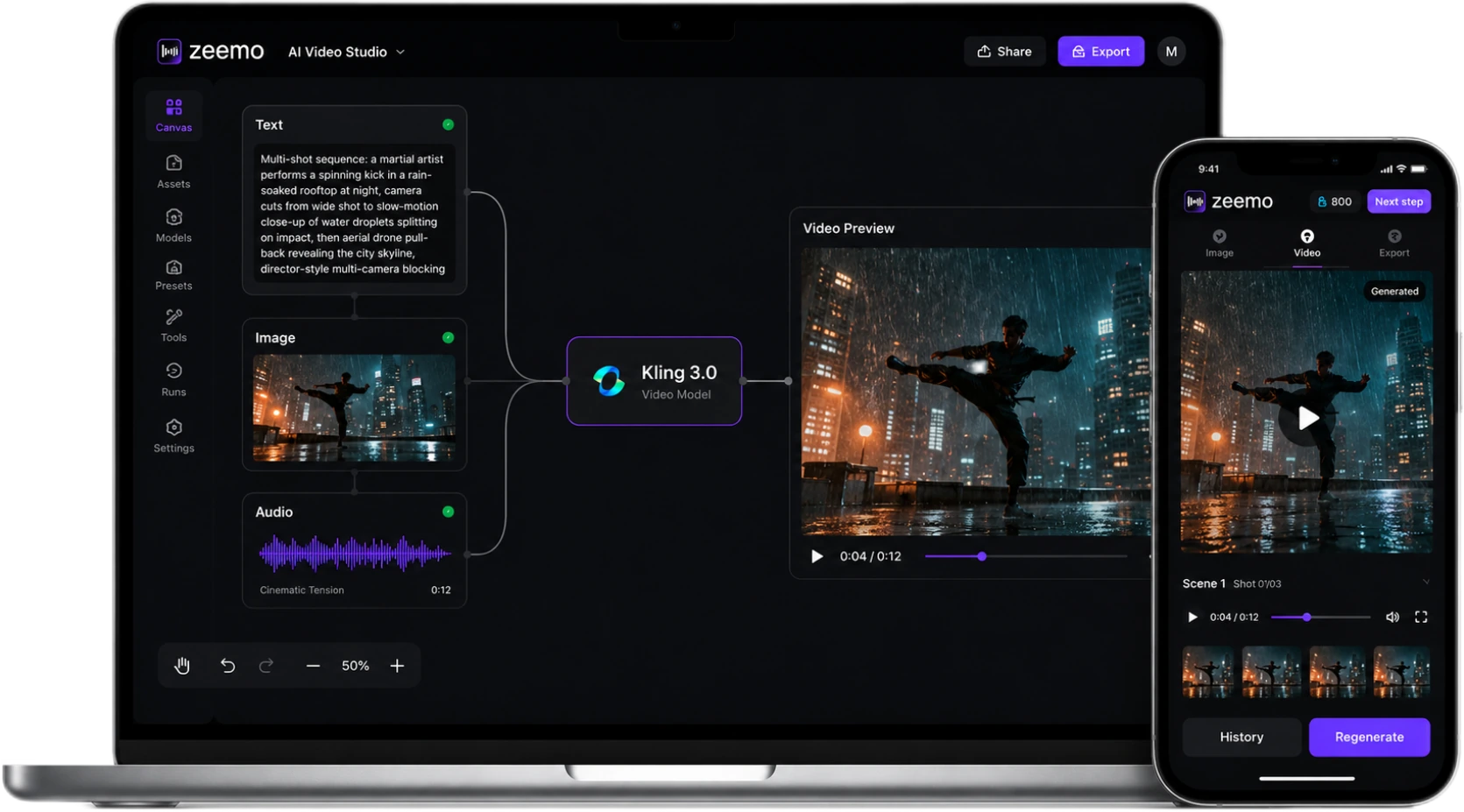
Task: Select the third shot thumbnail on the phone
Action: (x=1337, y=672)
